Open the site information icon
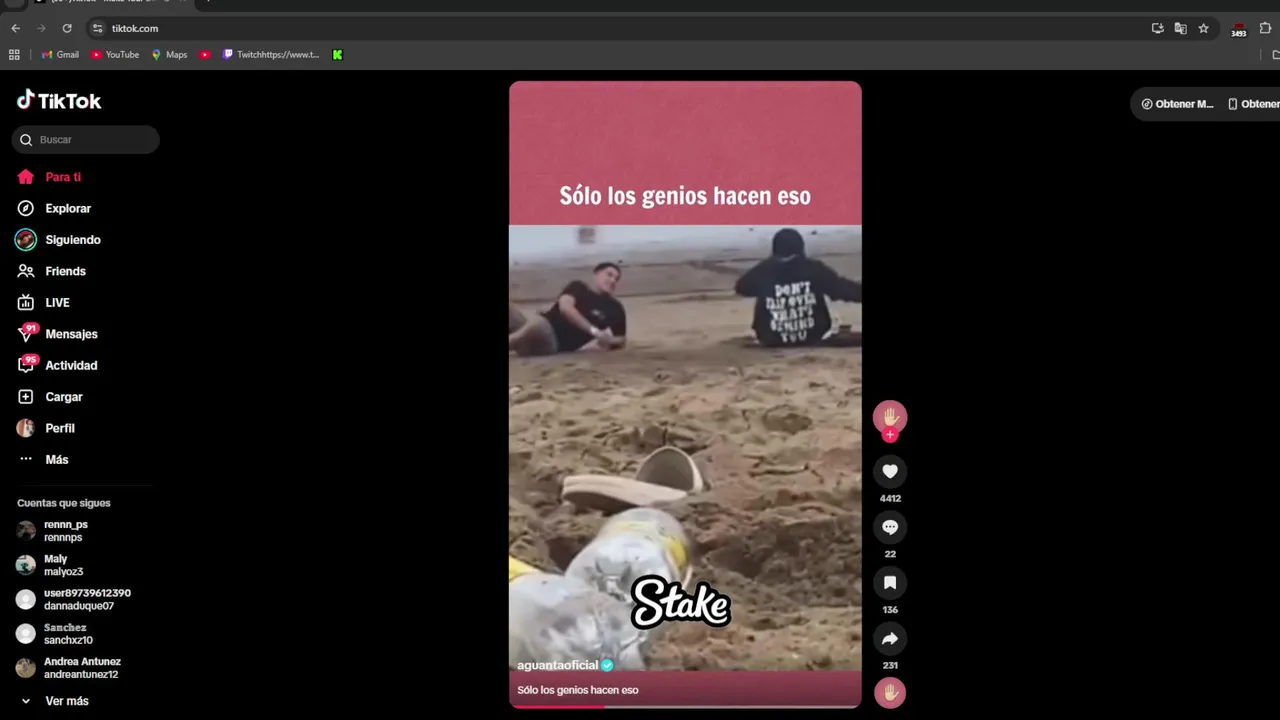Viewport: 1280px width, 720px height. (97, 28)
